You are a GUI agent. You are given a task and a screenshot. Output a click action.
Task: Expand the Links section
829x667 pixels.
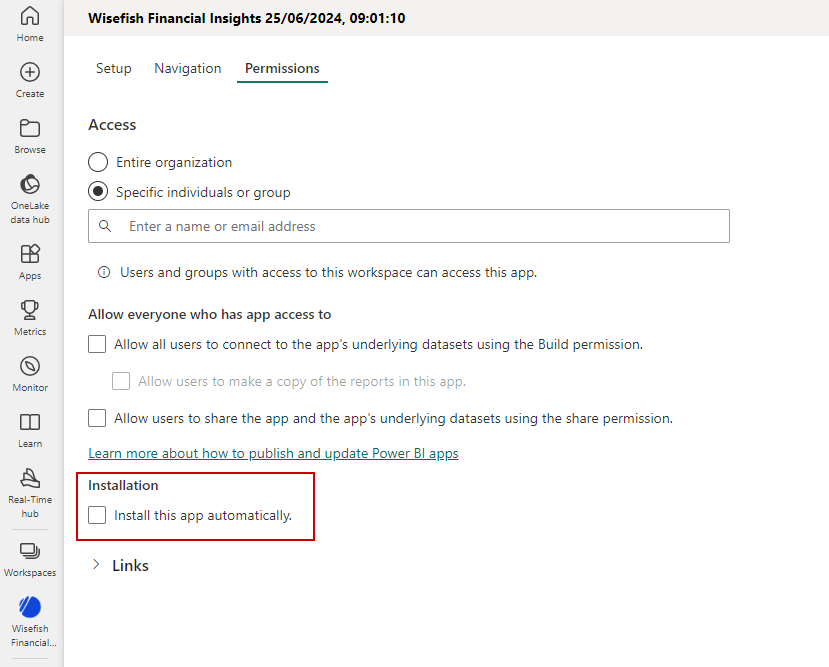click(x=96, y=565)
